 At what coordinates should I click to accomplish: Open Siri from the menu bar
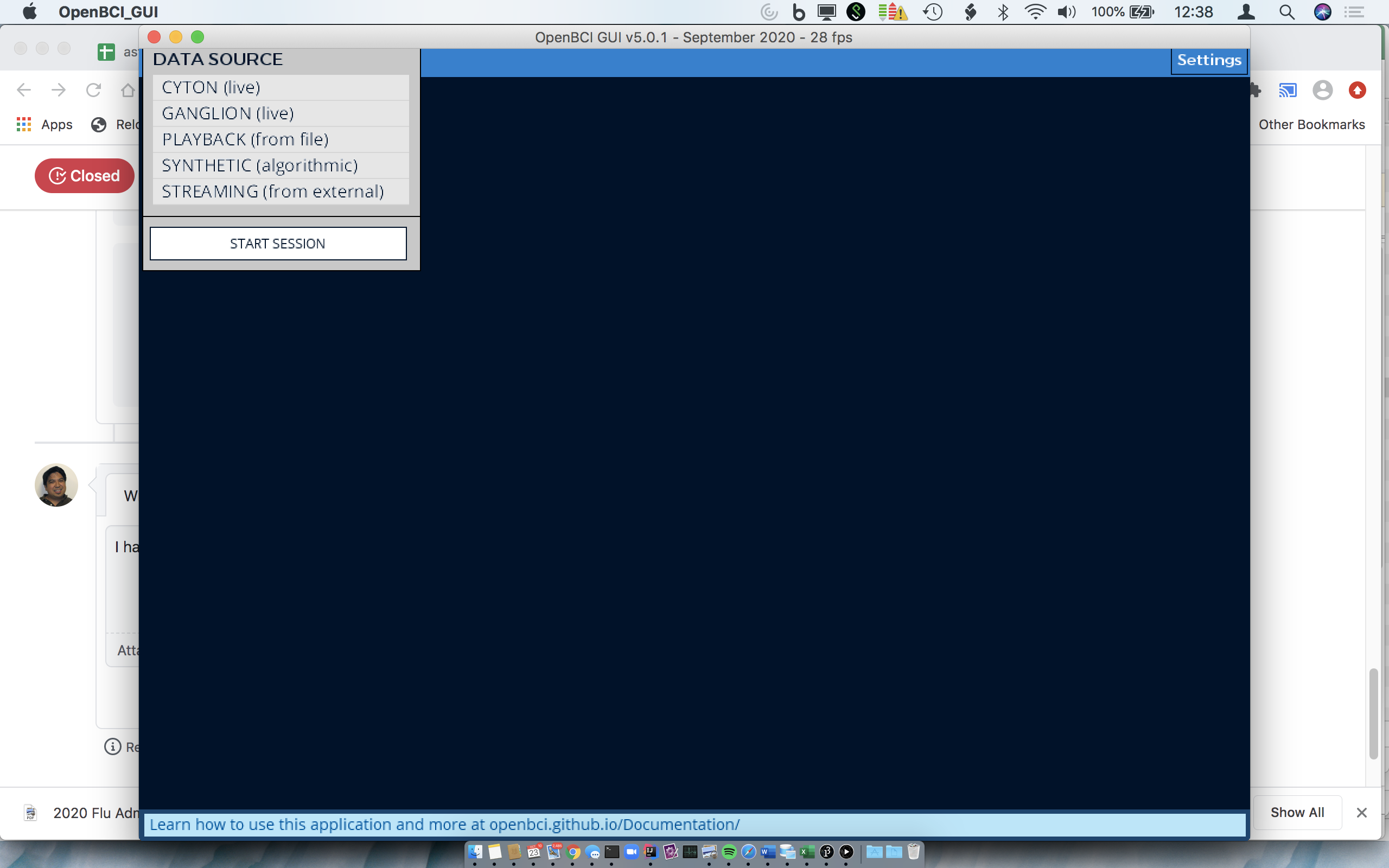(1322, 12)
